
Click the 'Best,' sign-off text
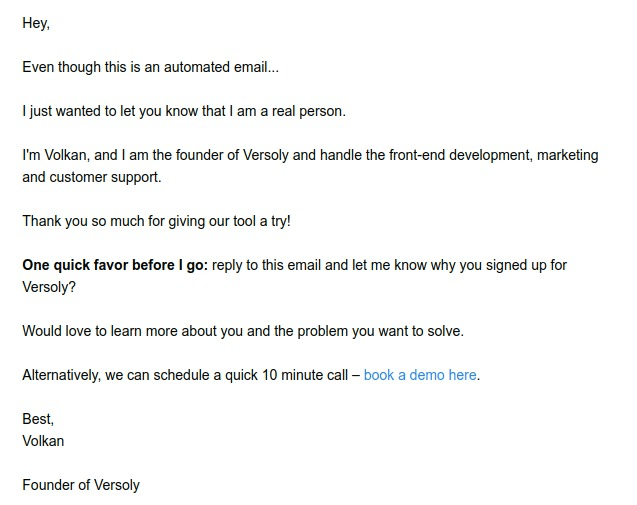[38, 419]
